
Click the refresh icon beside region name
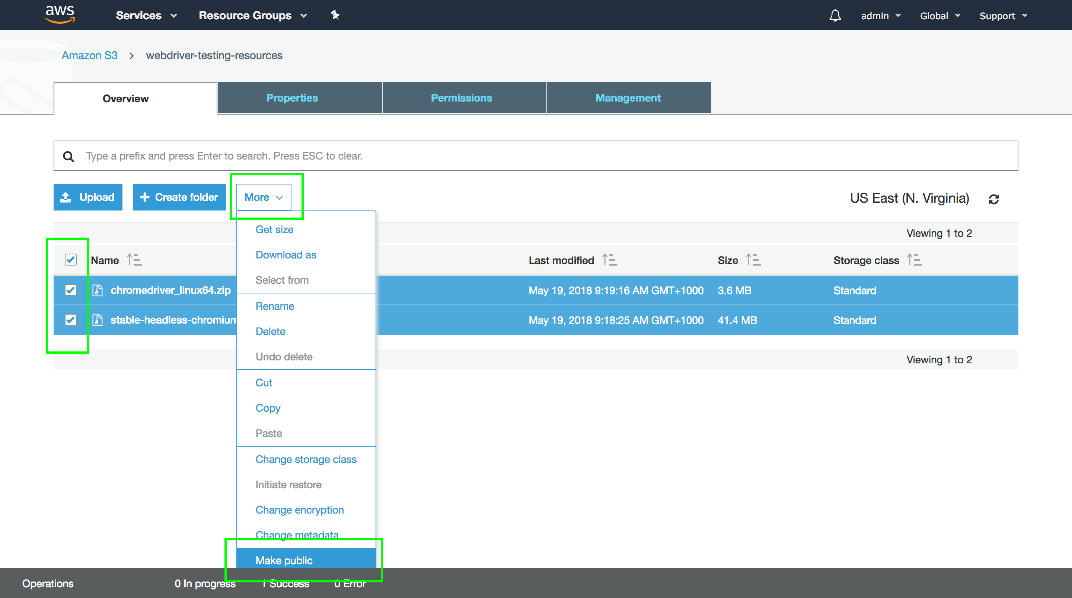(993, 199)
